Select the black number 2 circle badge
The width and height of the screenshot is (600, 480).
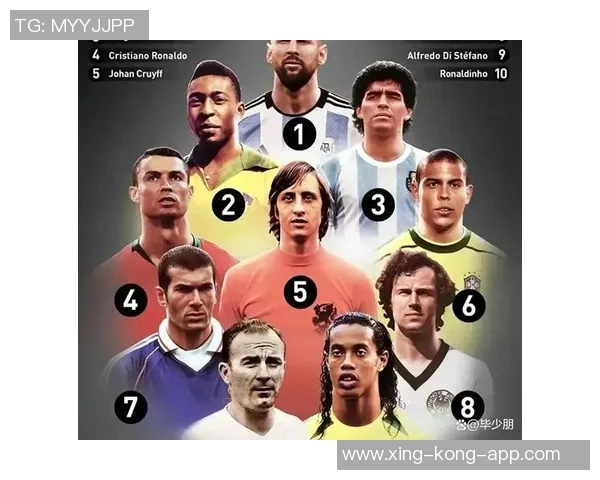pos(228,205)
